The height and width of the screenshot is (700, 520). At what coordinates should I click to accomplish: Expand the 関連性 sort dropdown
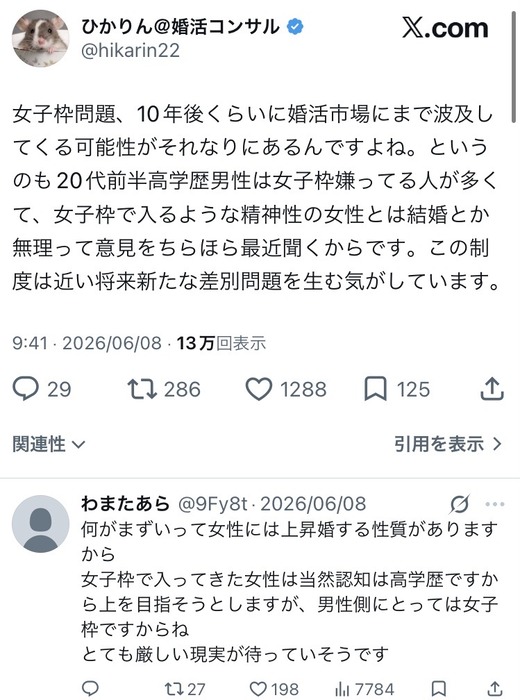(49, 444)
